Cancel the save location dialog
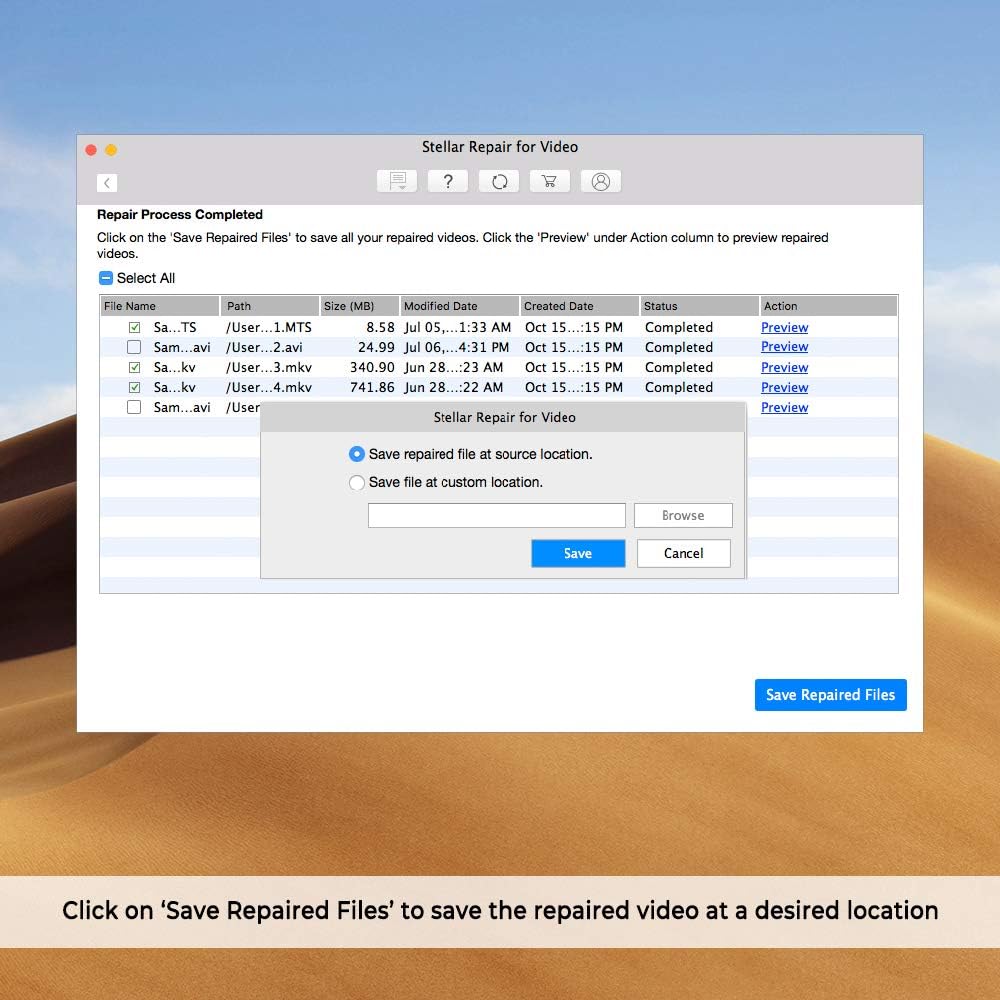The image size is (1000, 1000). click(683, 553)
